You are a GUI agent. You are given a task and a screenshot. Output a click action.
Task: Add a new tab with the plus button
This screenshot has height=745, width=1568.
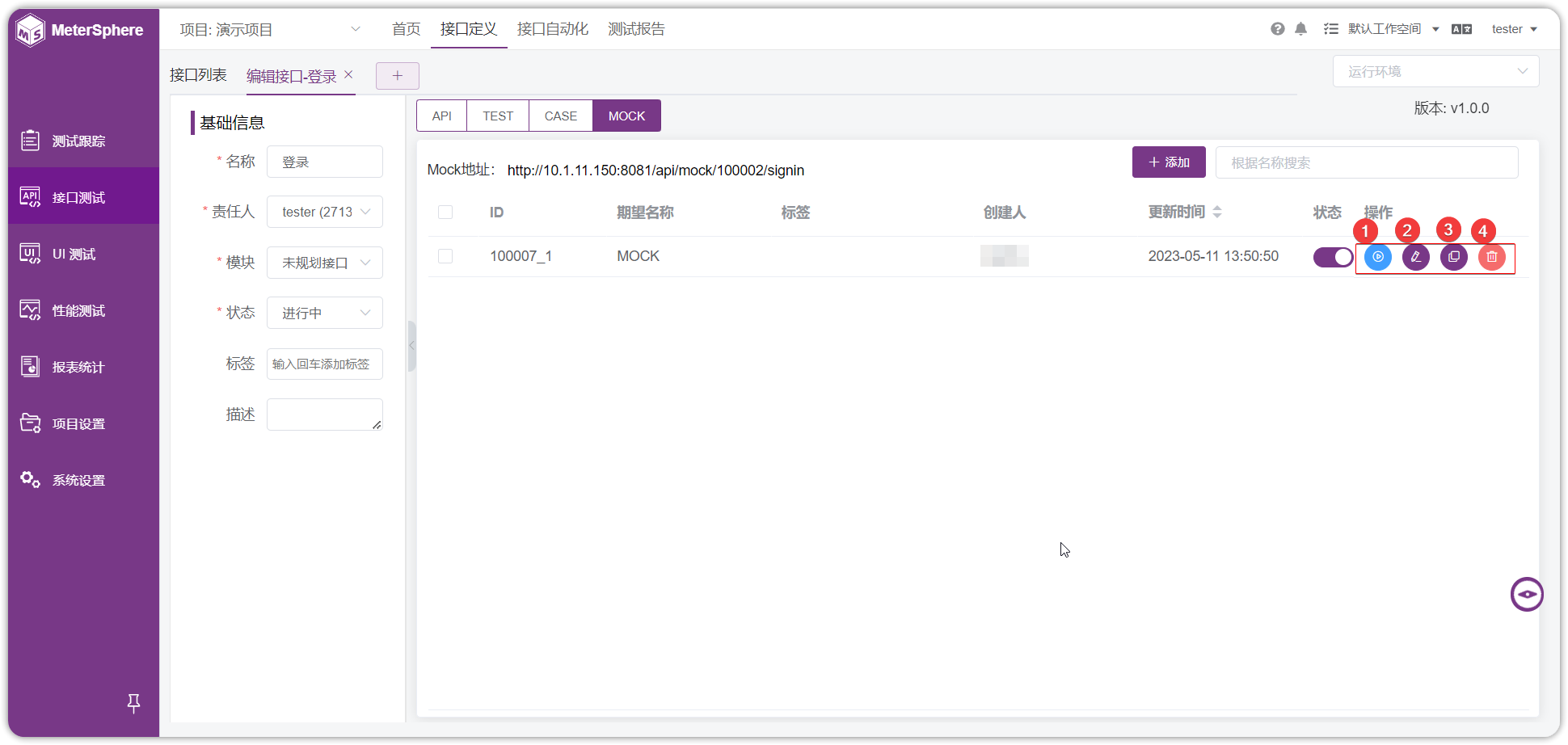(398, 76)
